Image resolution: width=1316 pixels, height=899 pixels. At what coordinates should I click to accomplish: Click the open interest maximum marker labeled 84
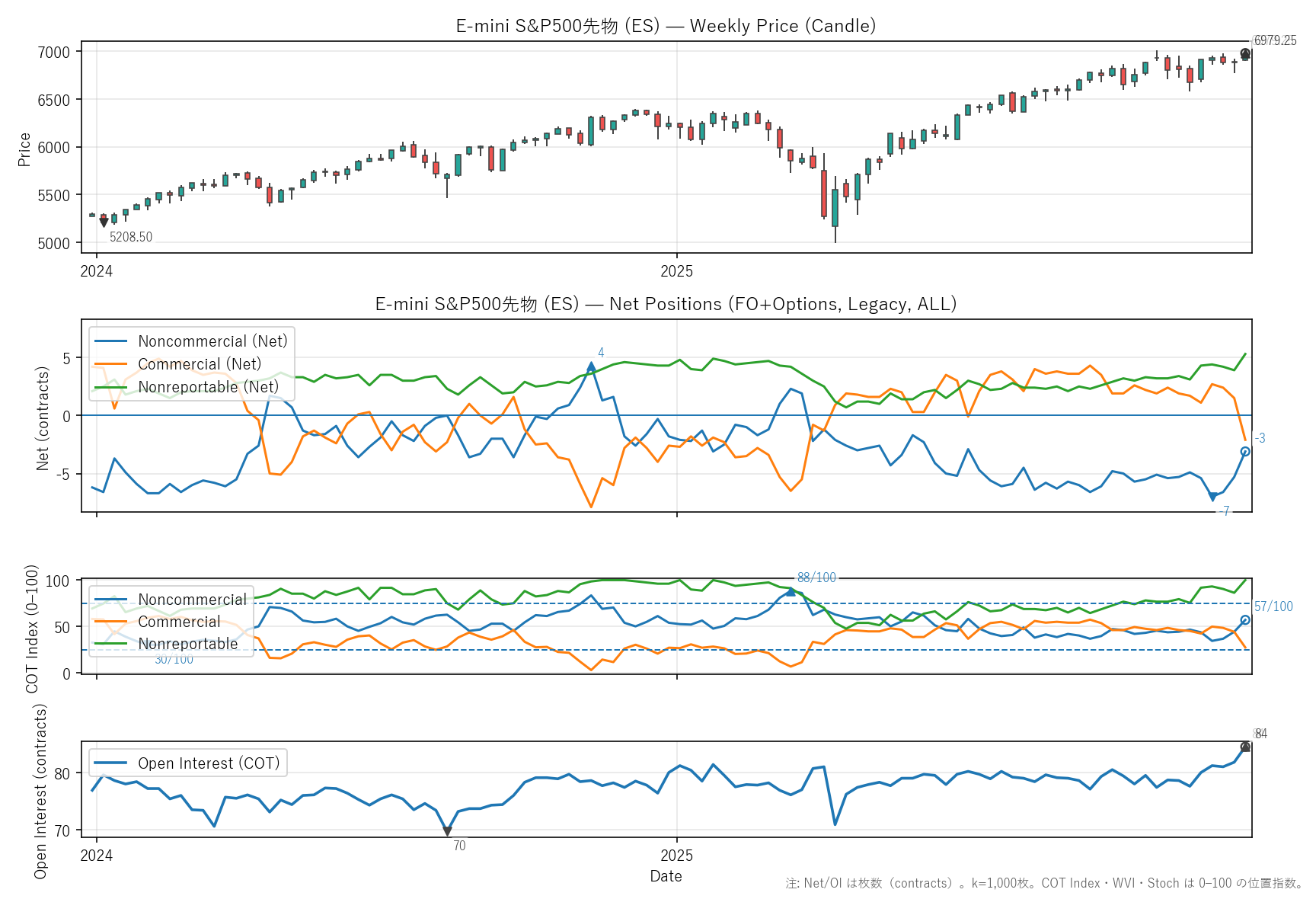pyautogui.click(x=1245, y=747)
